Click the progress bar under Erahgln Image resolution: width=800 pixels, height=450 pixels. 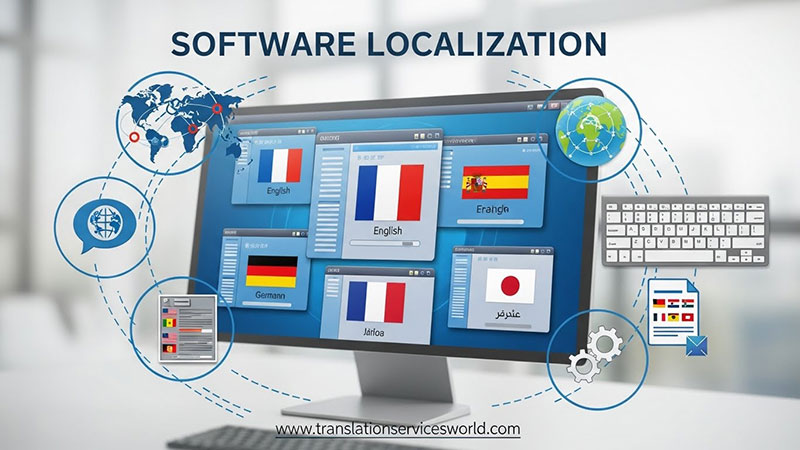[490, 222]
